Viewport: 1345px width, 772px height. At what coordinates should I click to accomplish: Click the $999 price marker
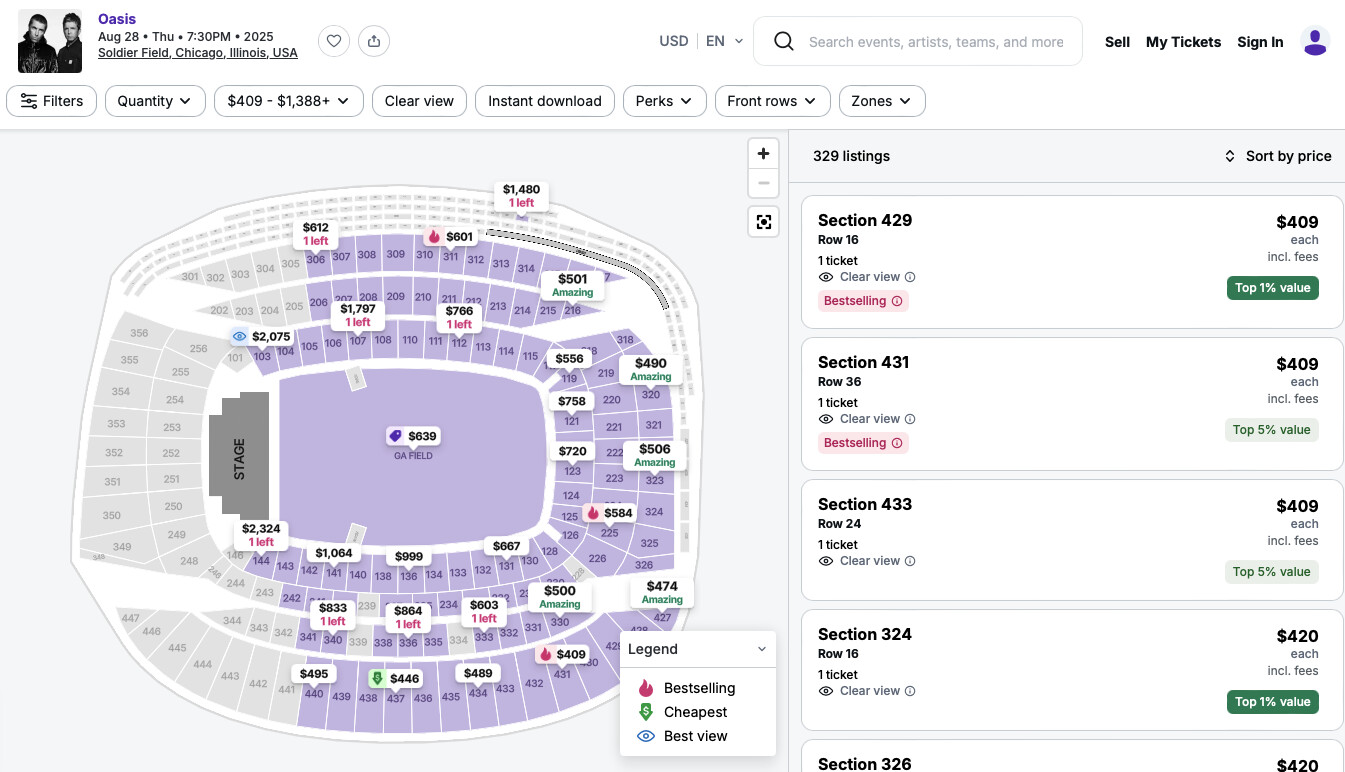pyautogui.click(x=409, y=556)
